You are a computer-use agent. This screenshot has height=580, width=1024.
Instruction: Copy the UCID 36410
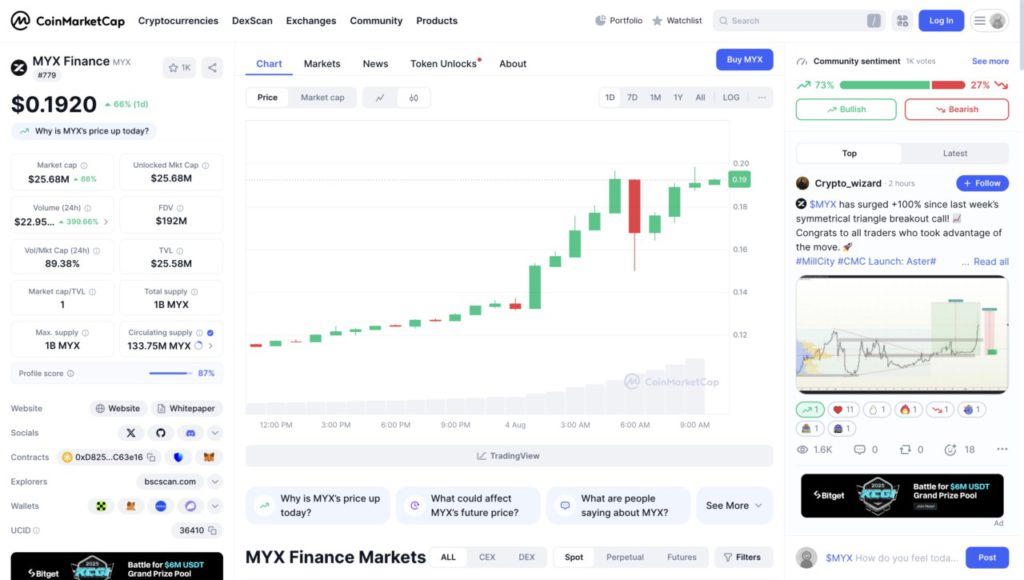(x=212, y=530)
